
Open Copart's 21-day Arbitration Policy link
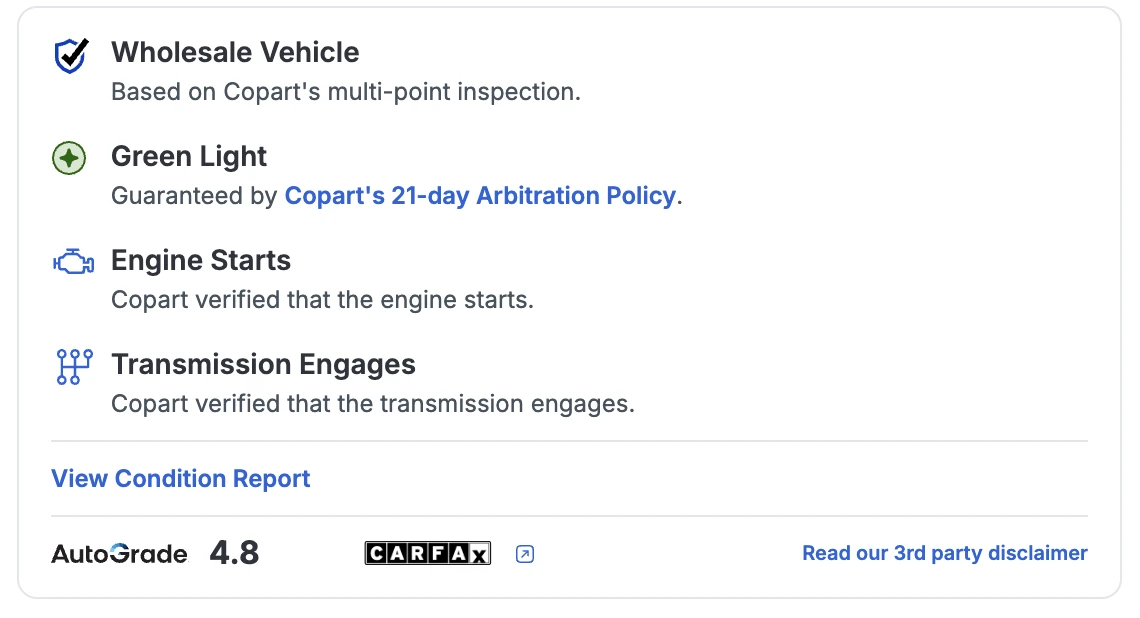480,196
